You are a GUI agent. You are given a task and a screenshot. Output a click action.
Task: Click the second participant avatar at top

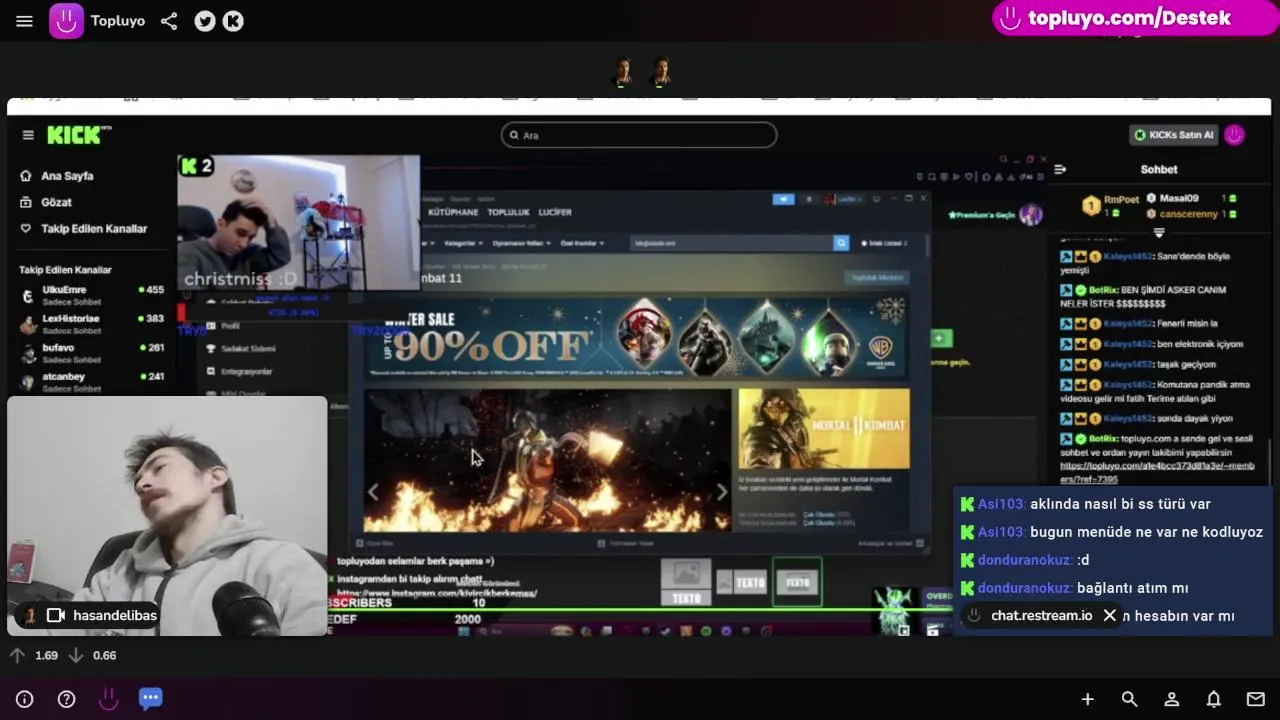(661, 71)
